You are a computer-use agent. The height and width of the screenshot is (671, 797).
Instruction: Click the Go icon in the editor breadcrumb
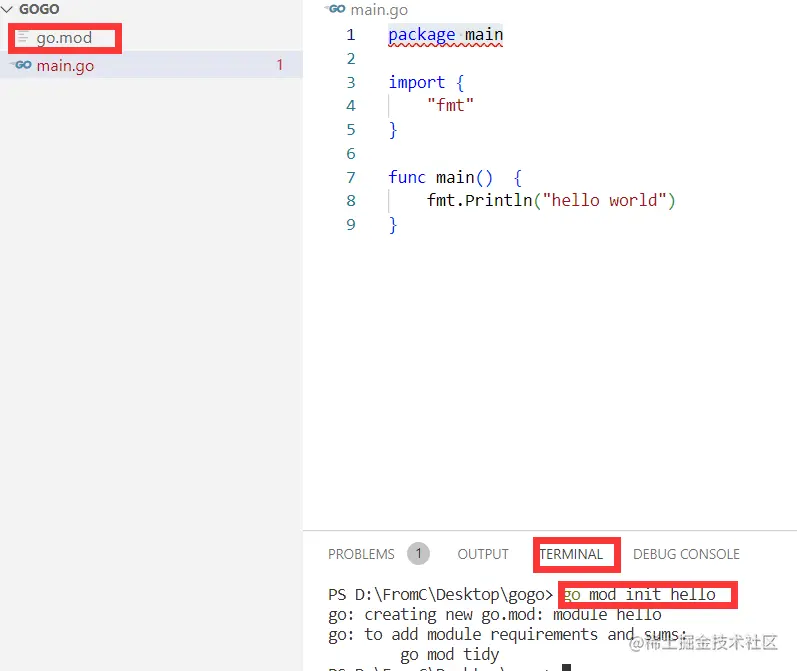336,9
